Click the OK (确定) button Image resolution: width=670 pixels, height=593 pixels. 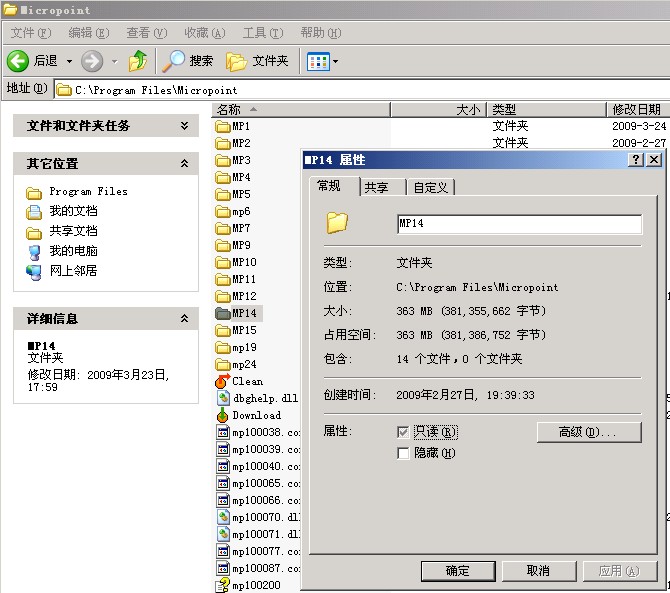point(458,571)
